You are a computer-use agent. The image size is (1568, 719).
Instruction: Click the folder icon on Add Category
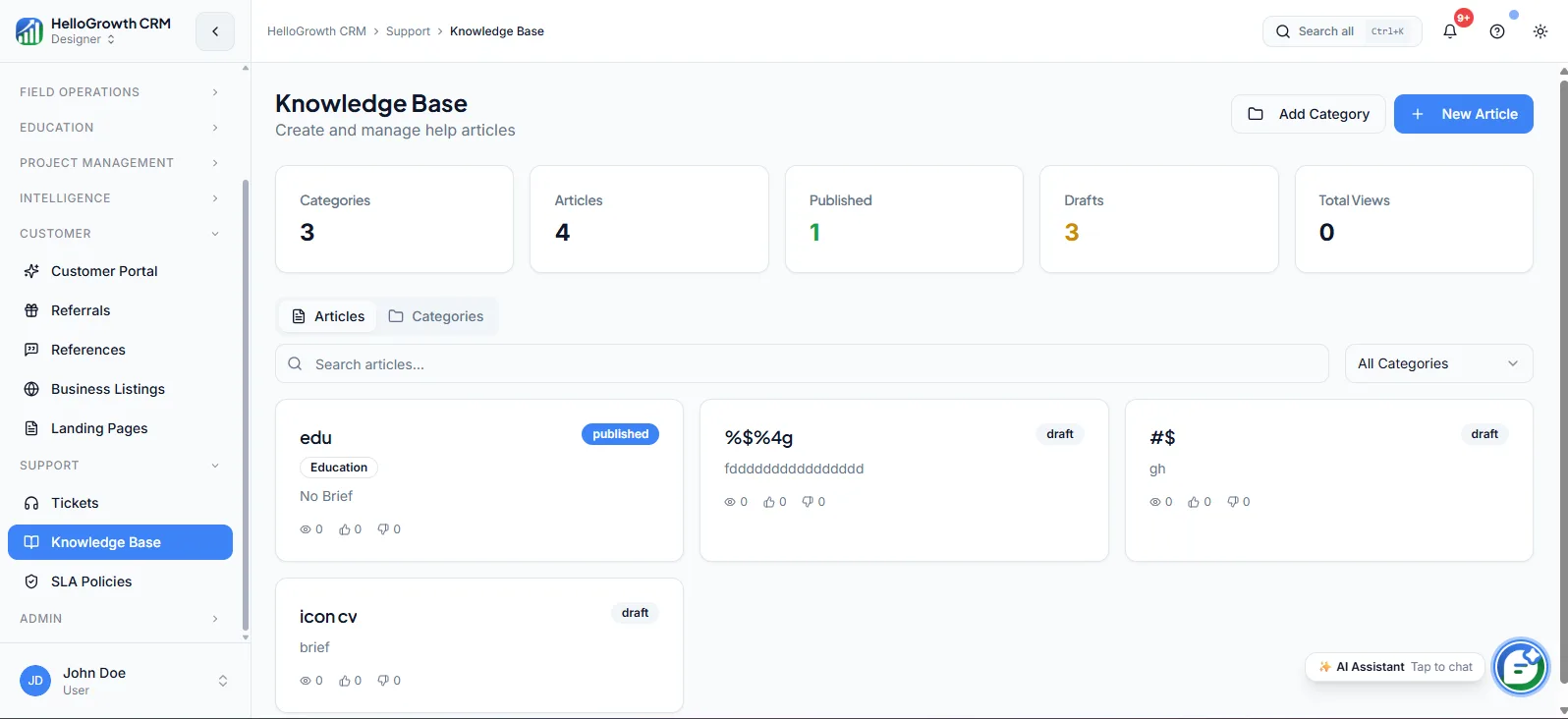coord(1256,114)
